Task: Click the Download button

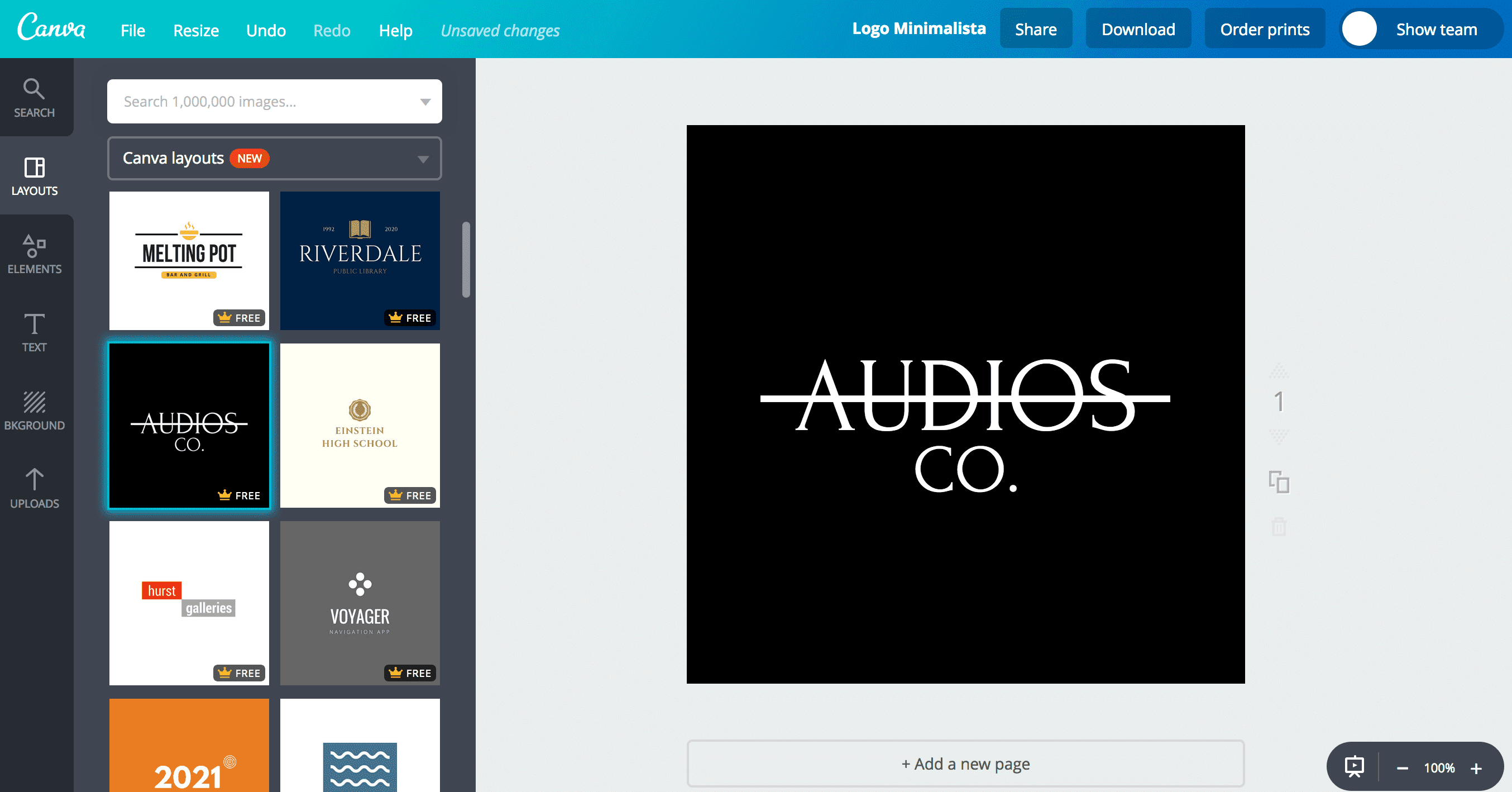Action: (x=1137, y=30)
